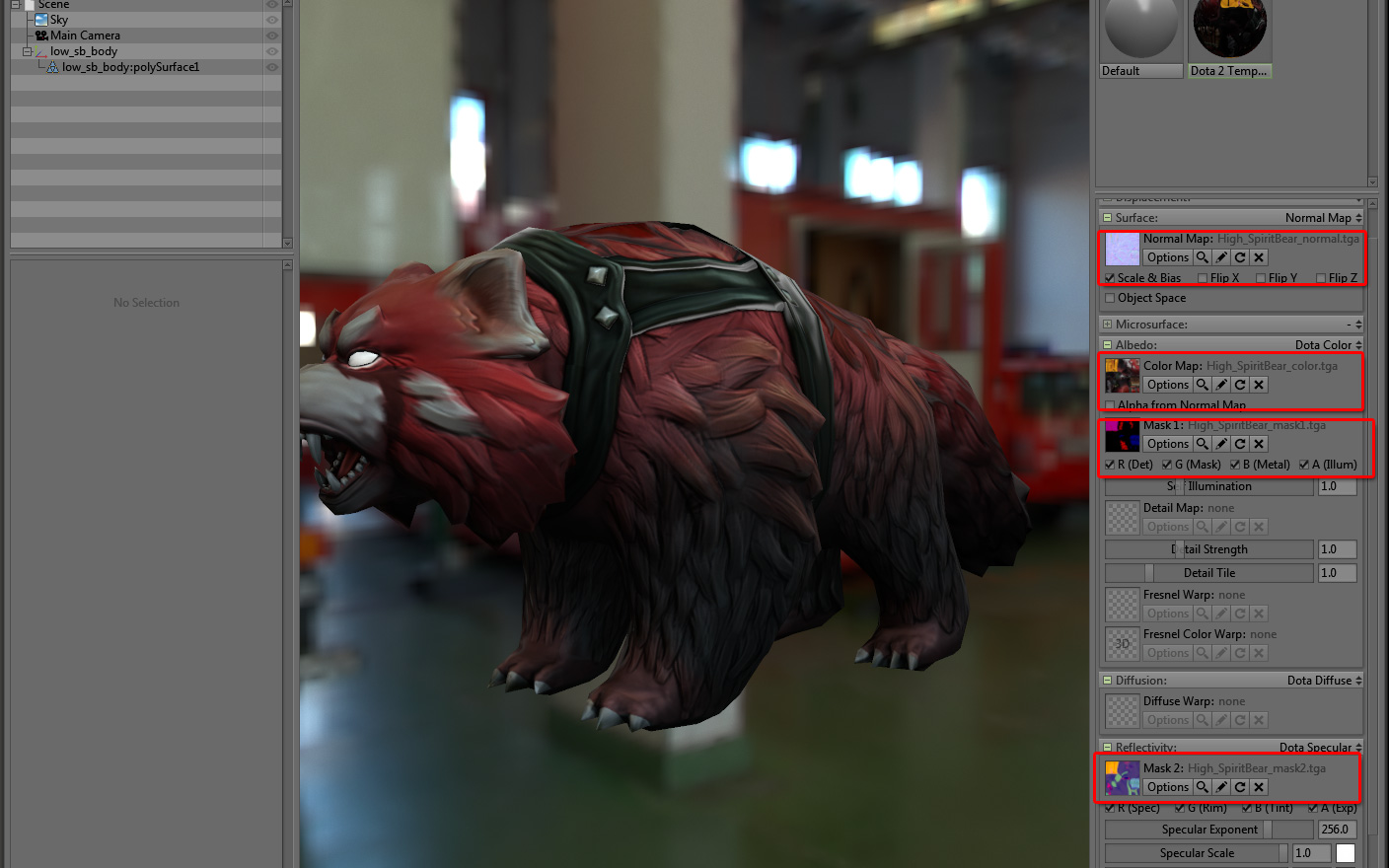Select low_sb_body:polySurface1 in scene tree
This screenshot has height=868, width=1389.
130,67
